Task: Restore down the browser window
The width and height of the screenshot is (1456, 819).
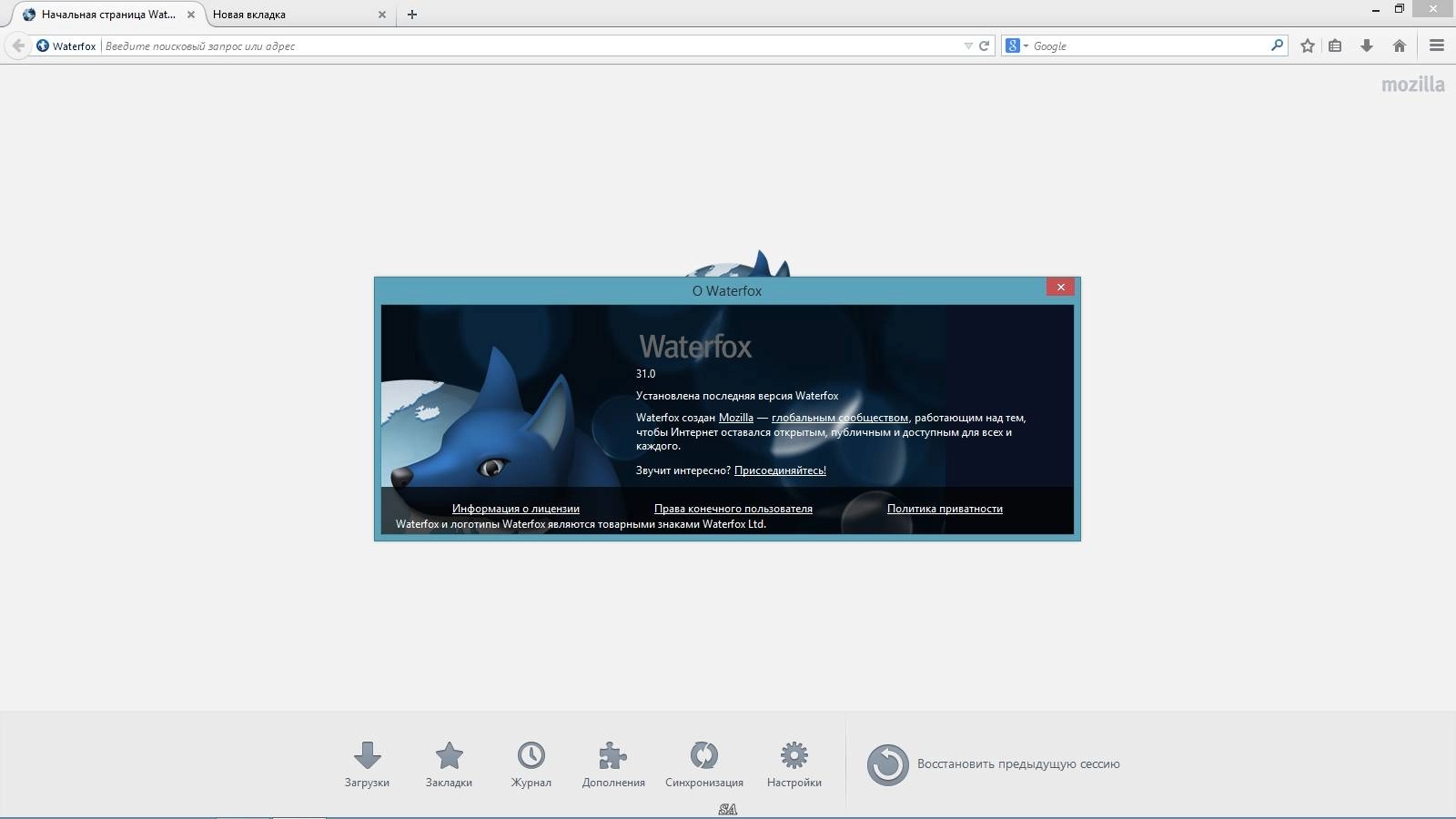Action: point(1400,9)
